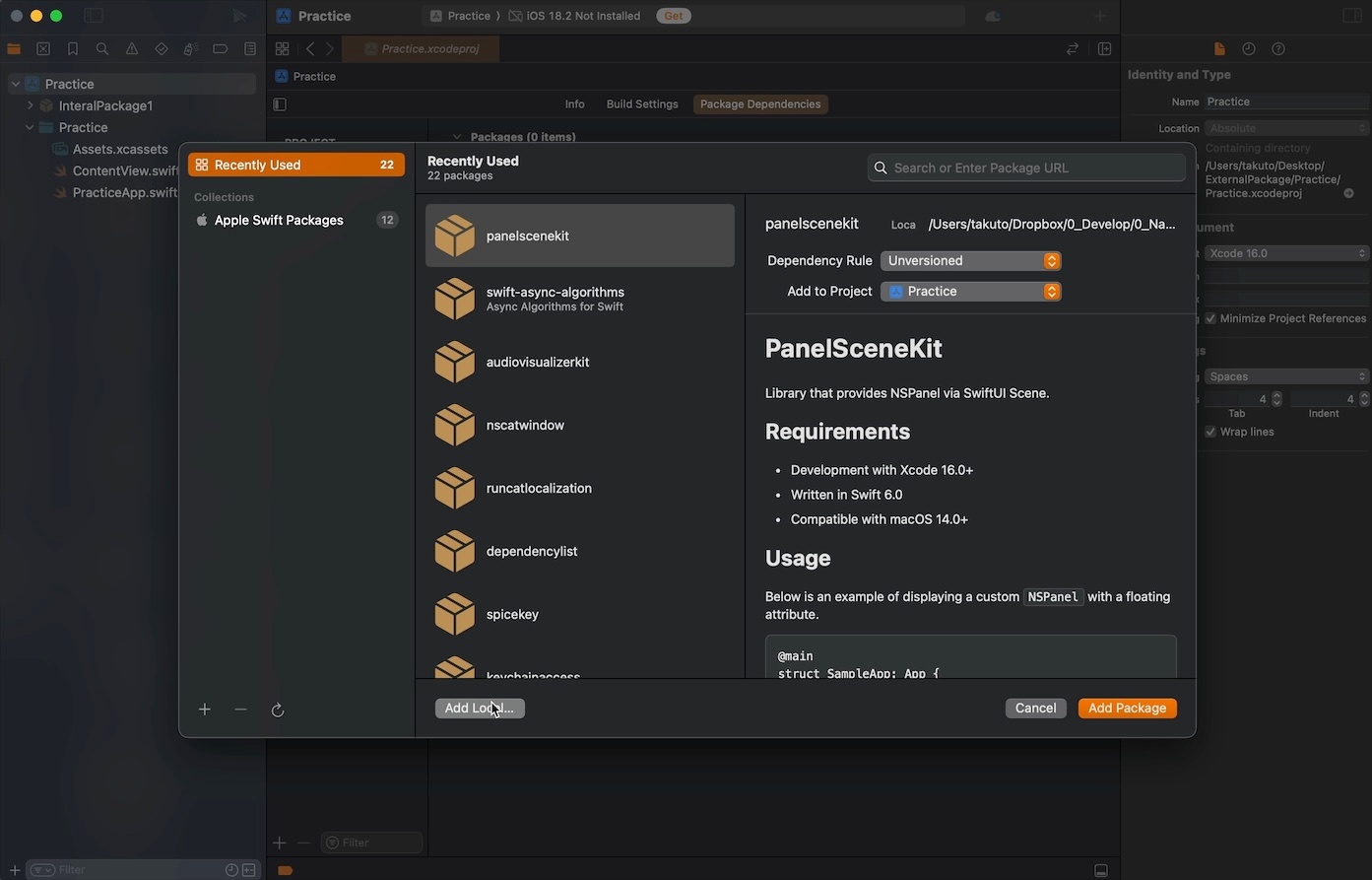Go forward using the editor forward arrow
The image size is (1372, 880).
point(330,48)
